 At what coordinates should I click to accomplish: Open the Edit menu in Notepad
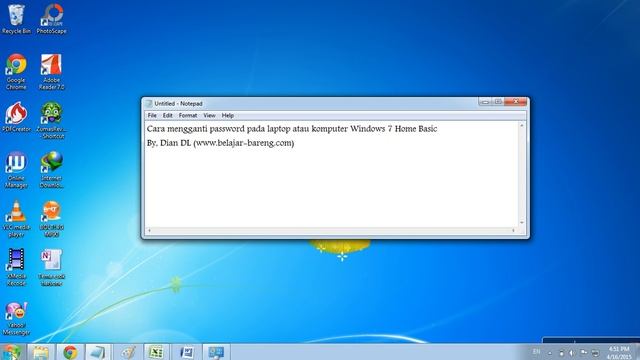pyautogui.click(x=168, y=116)
